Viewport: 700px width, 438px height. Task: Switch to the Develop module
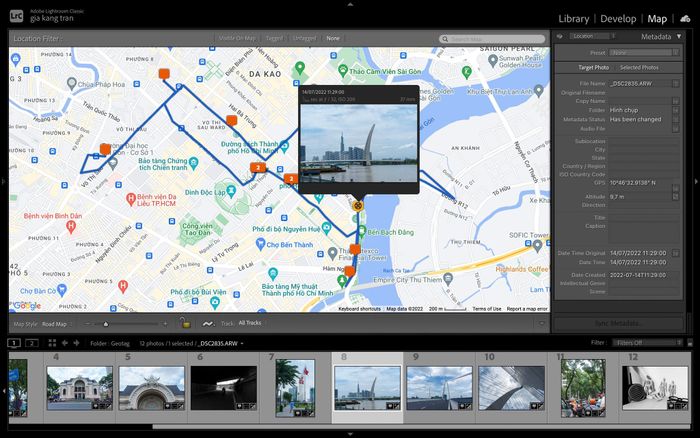point(618,19)
